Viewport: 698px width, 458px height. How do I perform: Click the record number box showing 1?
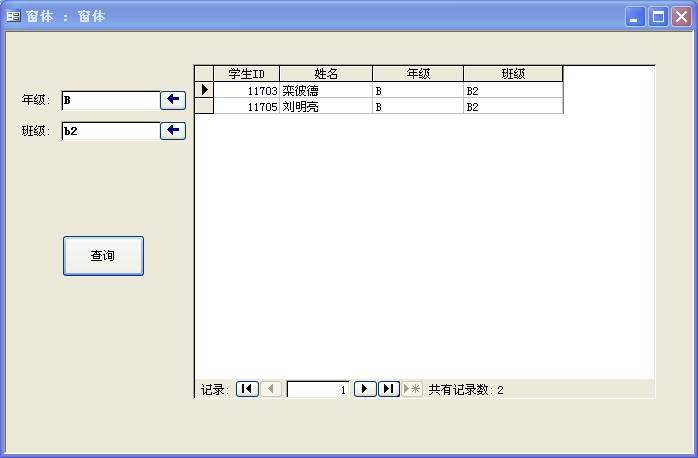point(318,389)
